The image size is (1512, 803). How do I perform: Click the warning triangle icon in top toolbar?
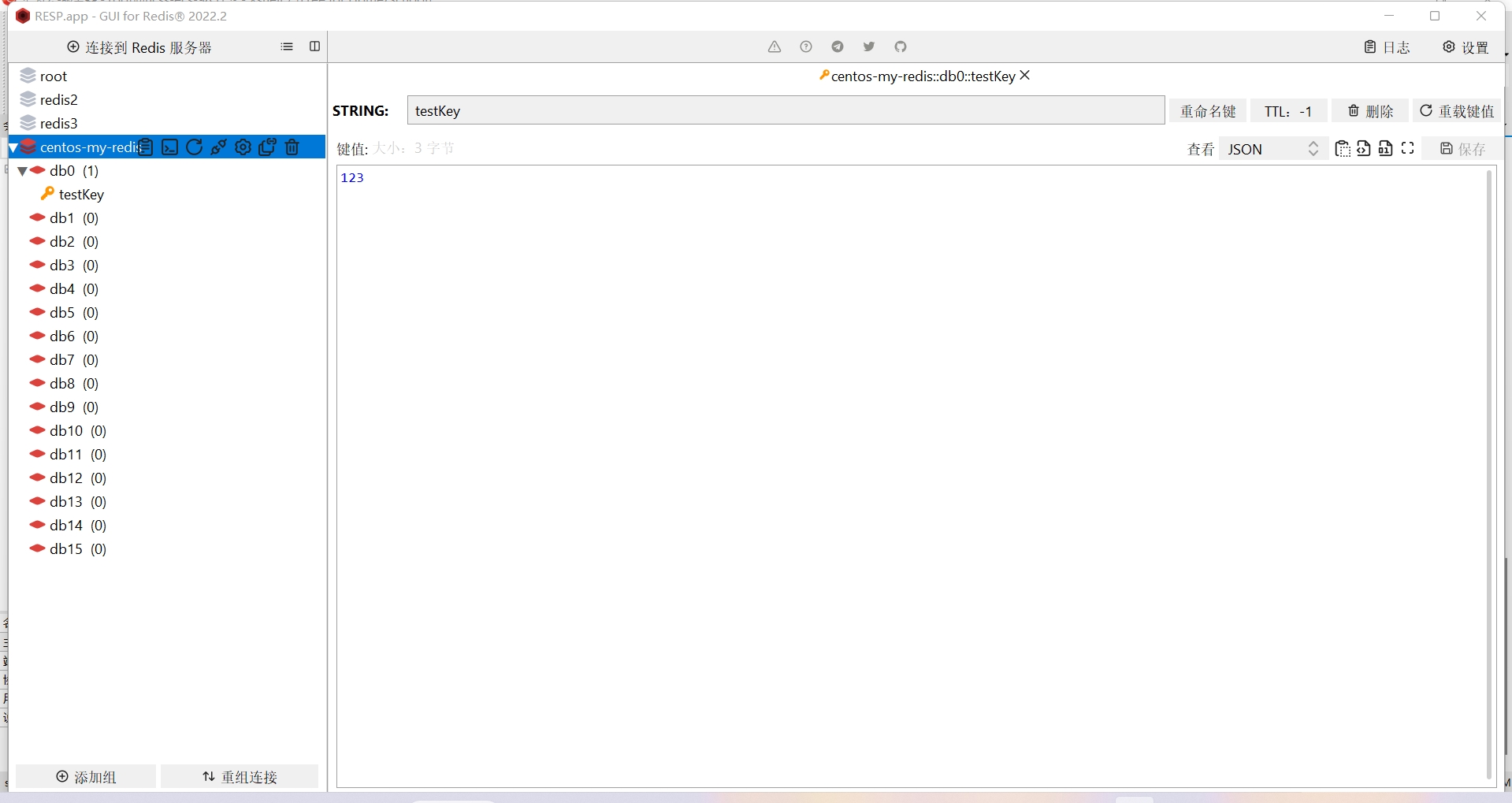point(775,46)
